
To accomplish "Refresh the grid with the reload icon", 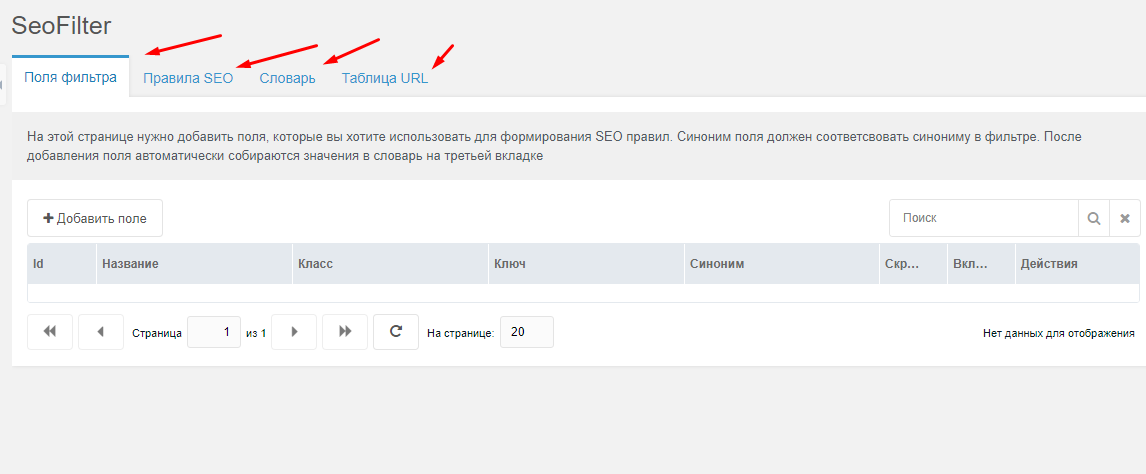I will click(396, 332).
